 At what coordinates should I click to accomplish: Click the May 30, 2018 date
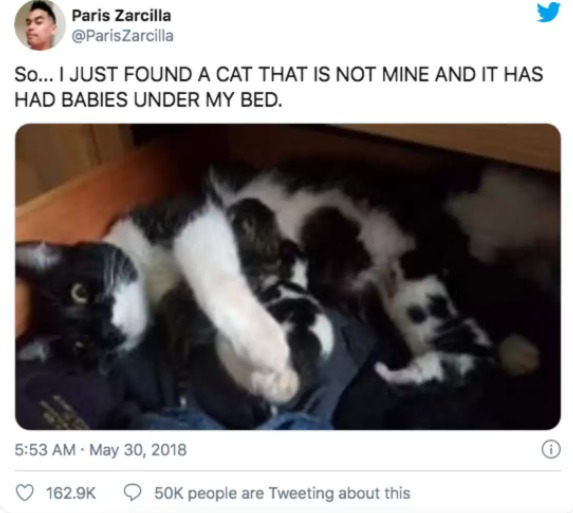(138, 450)
